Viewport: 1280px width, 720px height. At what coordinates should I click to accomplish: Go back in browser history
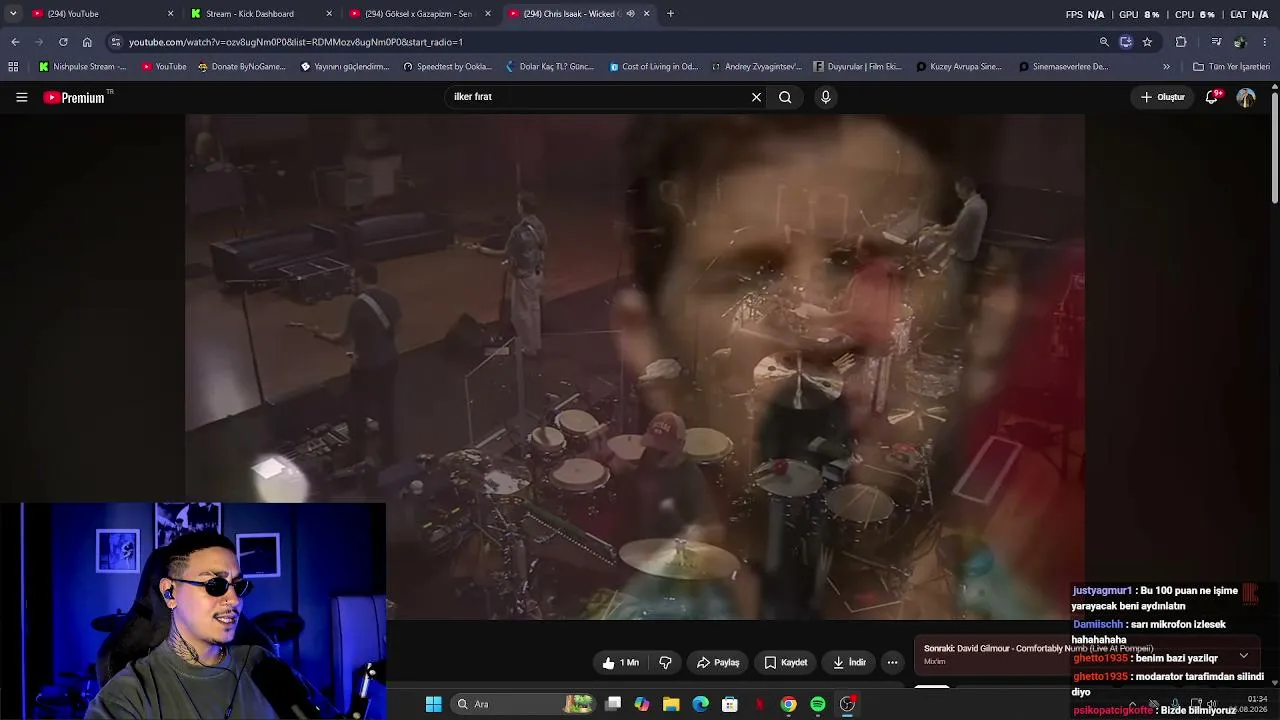[15, 42]
